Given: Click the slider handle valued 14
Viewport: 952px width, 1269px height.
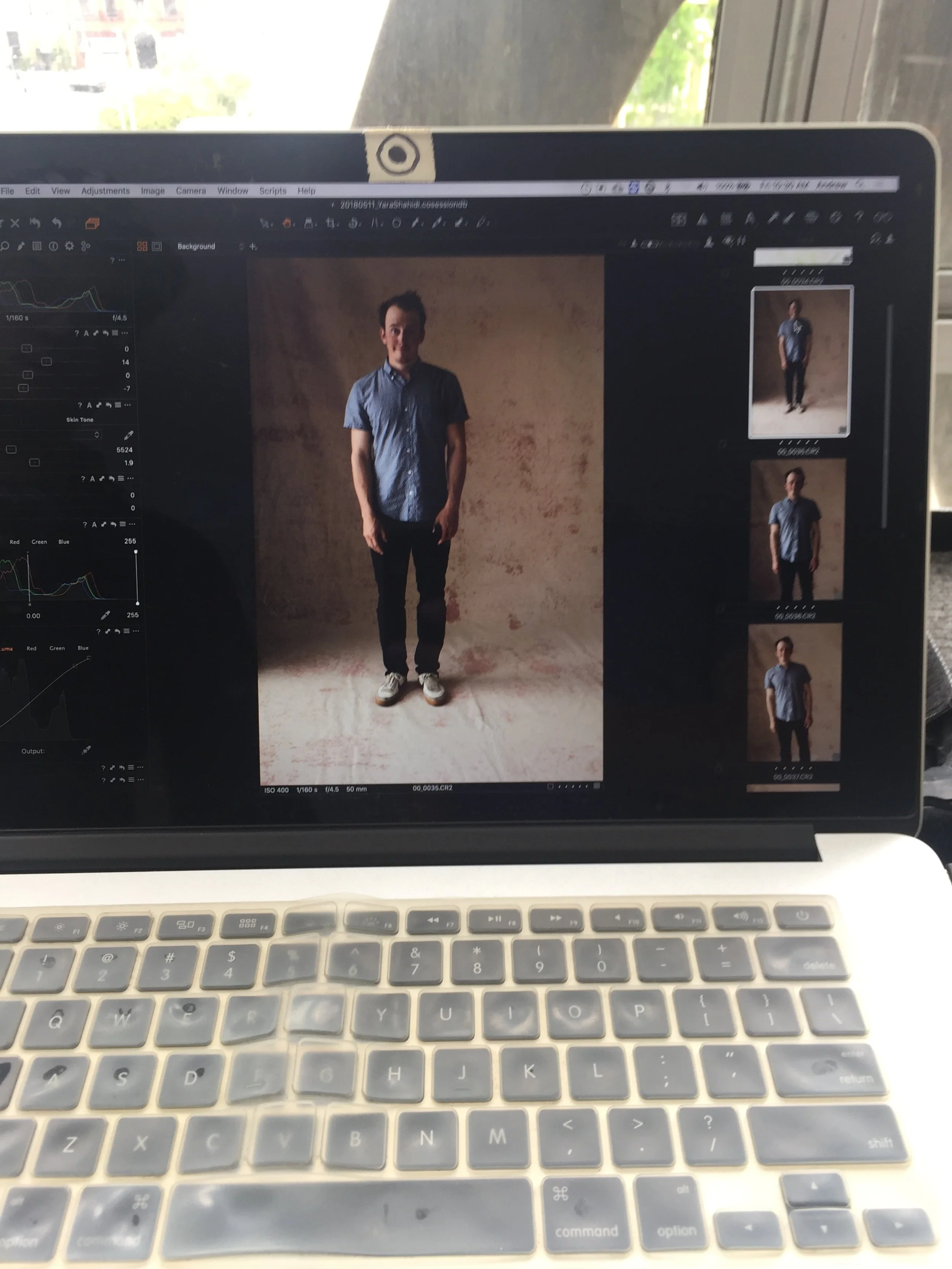Looking at the screenshot, I should 46,361.
